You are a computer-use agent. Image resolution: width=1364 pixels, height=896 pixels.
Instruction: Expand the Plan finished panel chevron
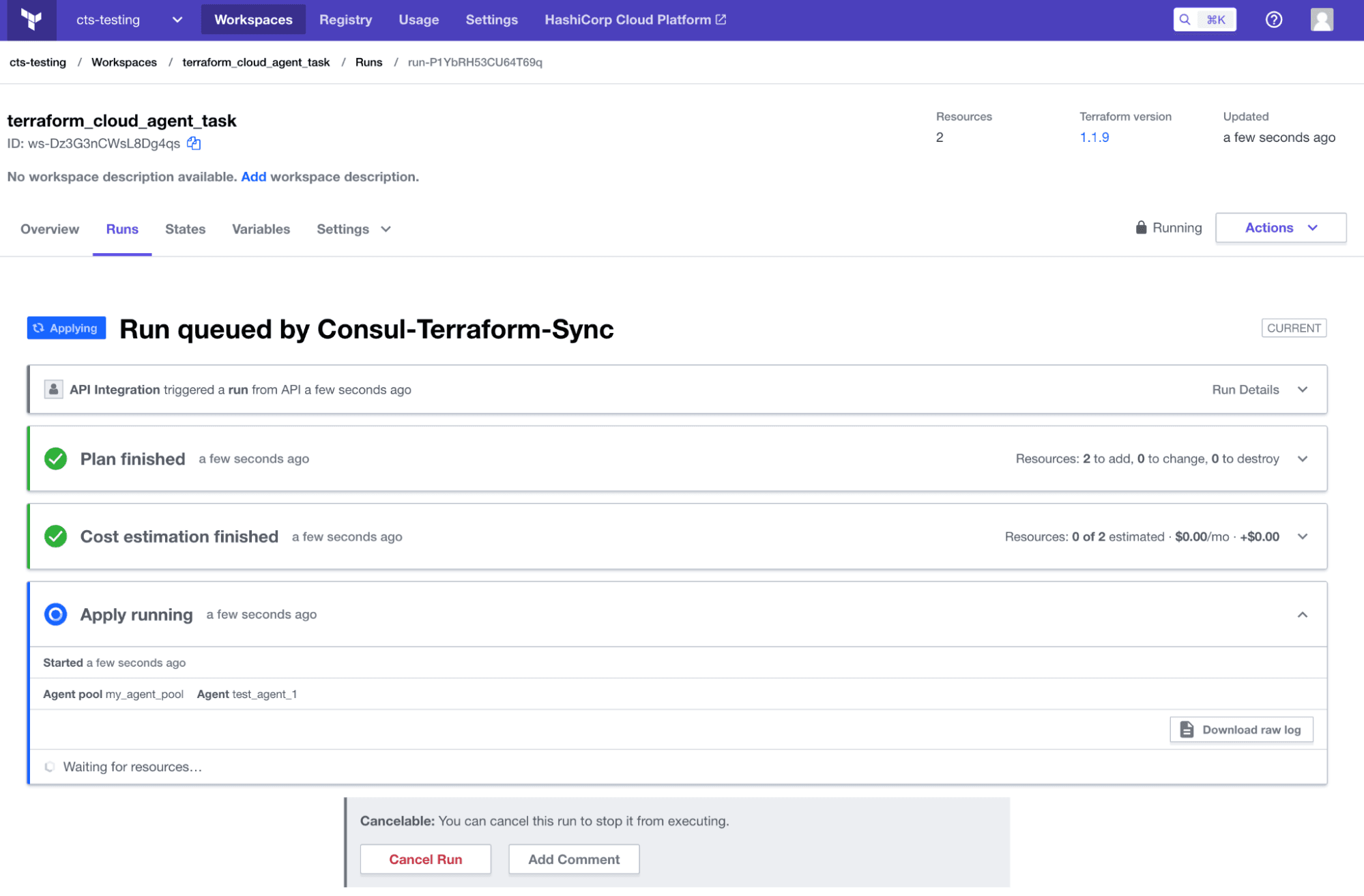click(1302, 459)
